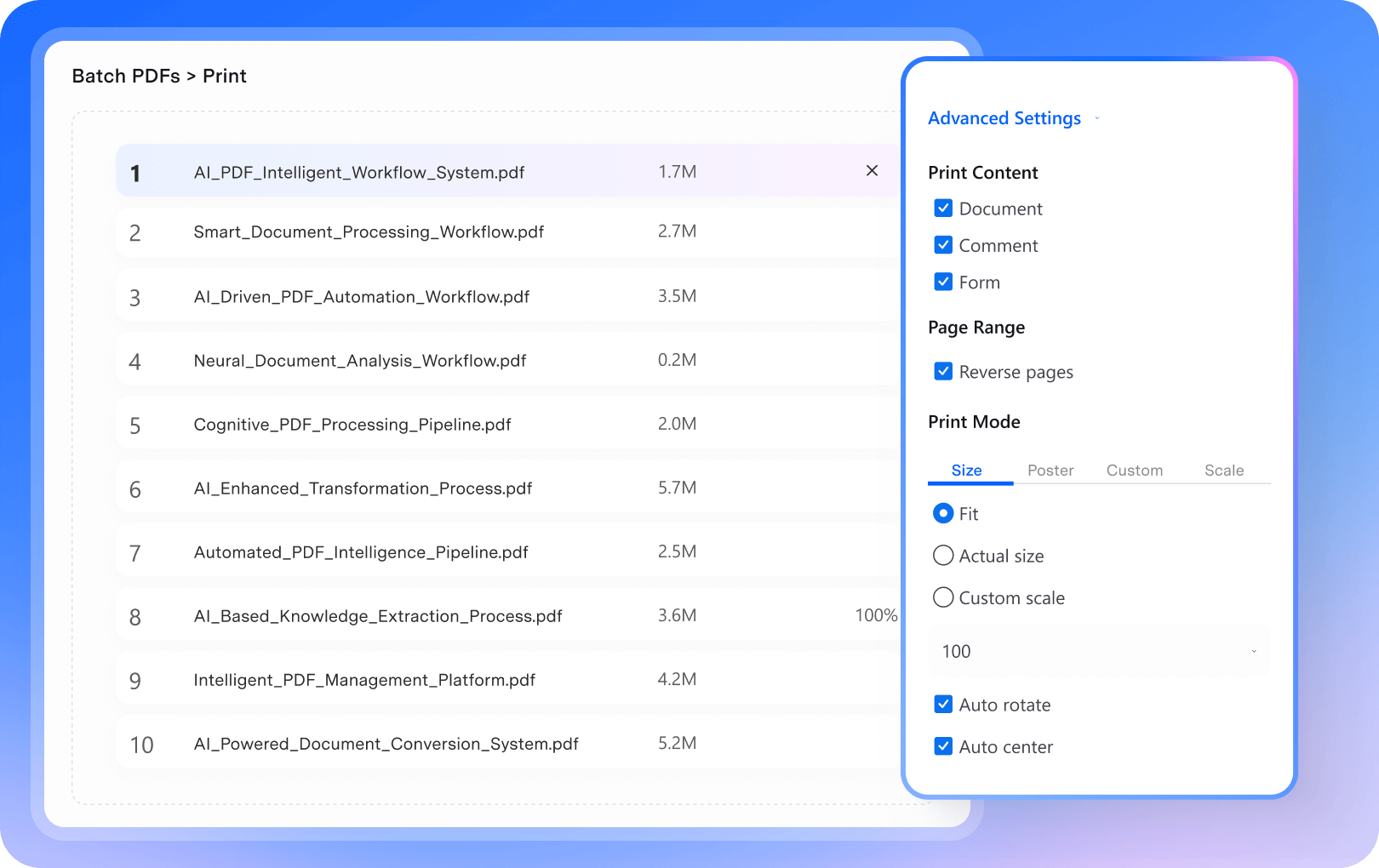
Task: Click the 3.6M file size value
Action: (x=677, y=615)
